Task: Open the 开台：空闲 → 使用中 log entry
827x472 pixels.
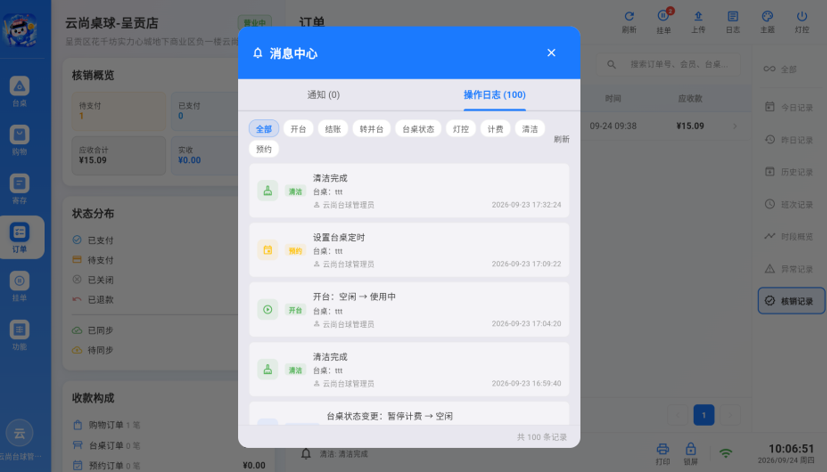Action: click(409, 310)
